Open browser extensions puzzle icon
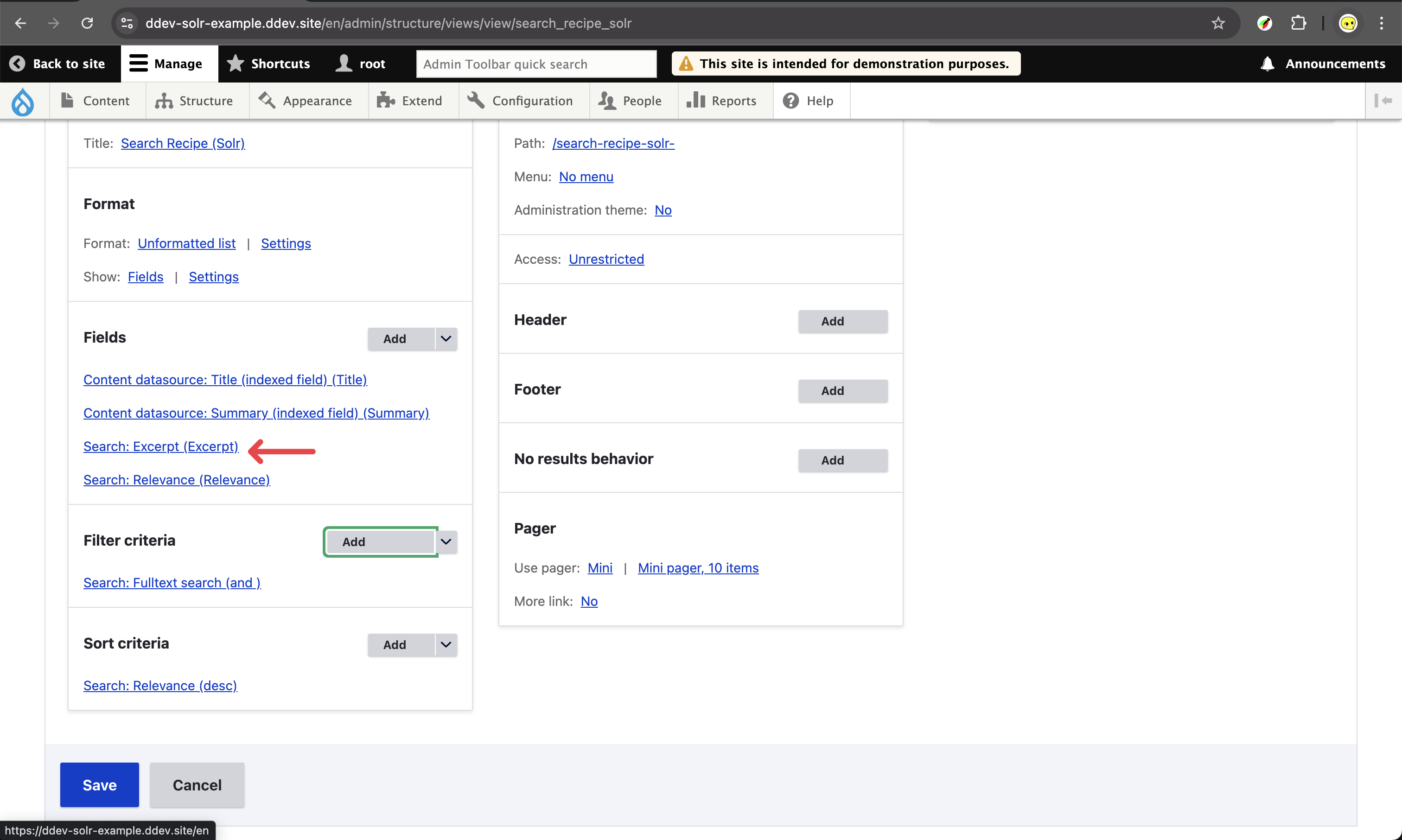The image size is (1402, 840). coord(1299,23)
